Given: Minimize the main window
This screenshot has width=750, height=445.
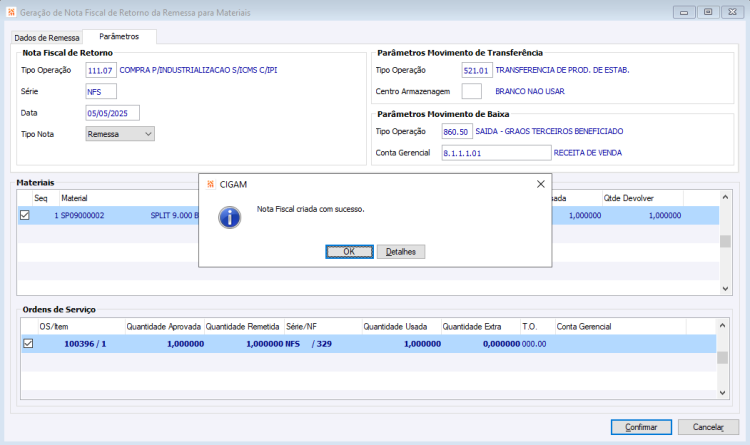Looking at the screenshot, I should pyautogui.click(x=684, y=12).
